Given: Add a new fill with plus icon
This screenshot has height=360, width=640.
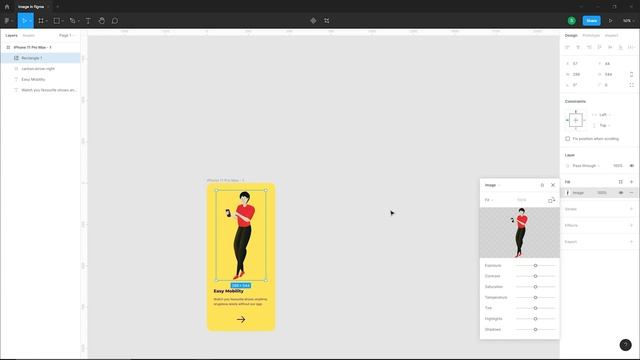Looking at the screenshot, I should [631, 182].
